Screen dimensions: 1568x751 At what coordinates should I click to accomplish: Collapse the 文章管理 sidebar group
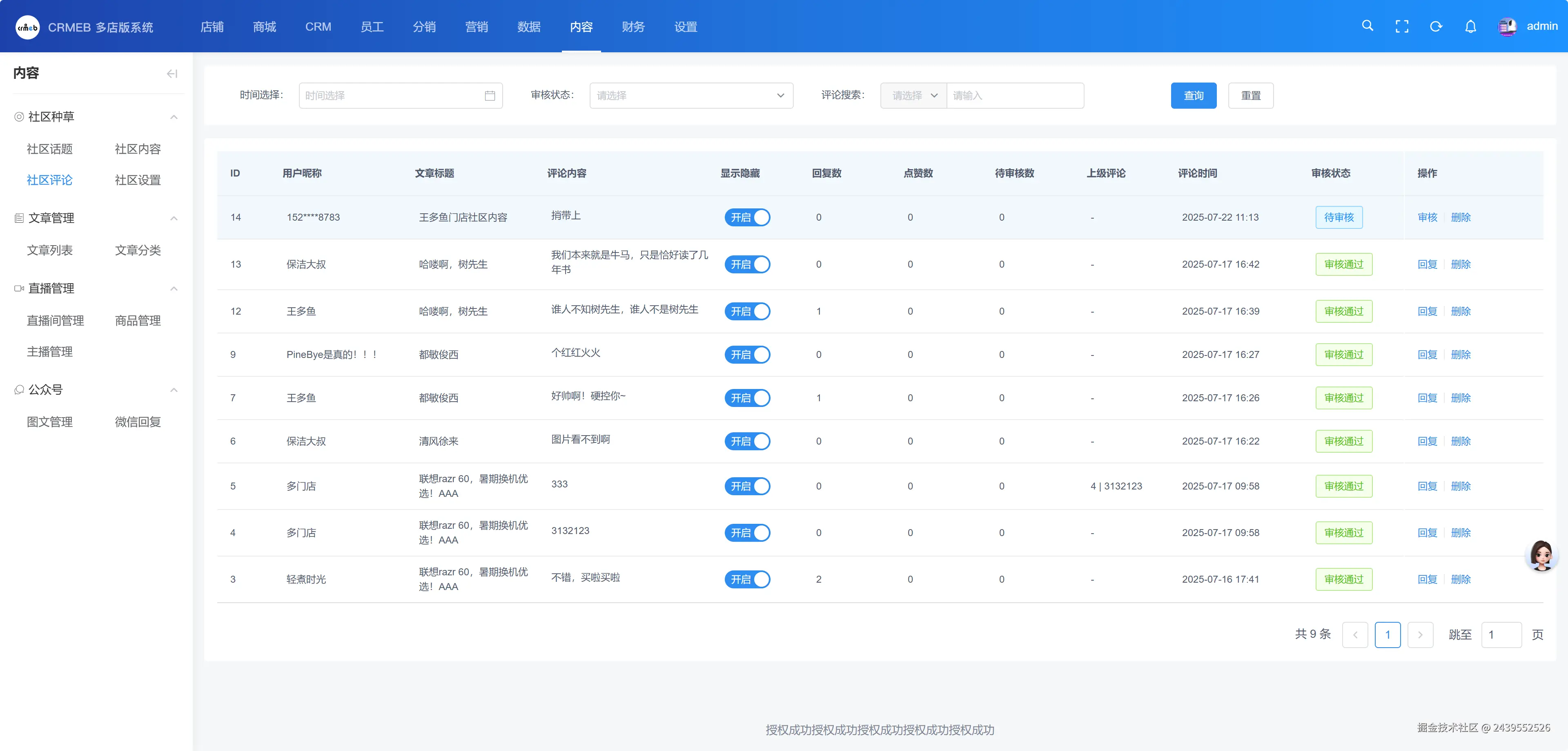pyautogui.click(x=174, y=218)
